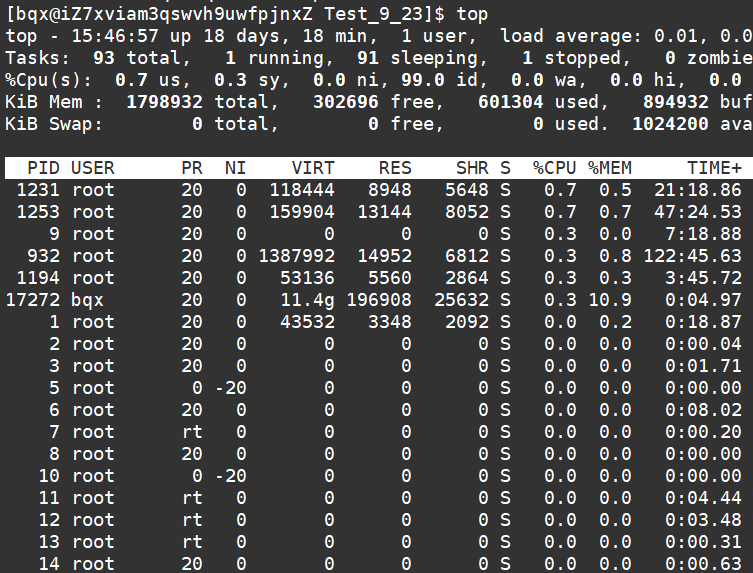
Task: Click the 'KiB Mem :' label
Action: click(x=54, y=102)
